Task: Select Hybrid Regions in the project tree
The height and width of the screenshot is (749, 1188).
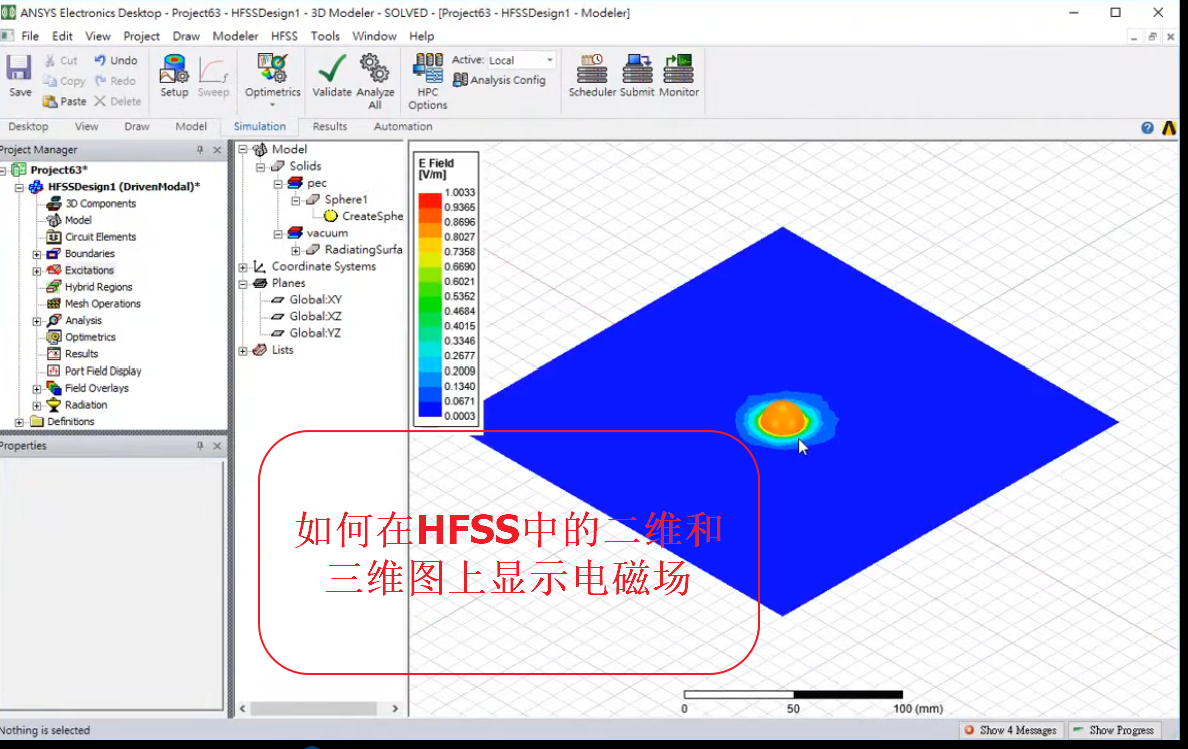Action: 98,287
